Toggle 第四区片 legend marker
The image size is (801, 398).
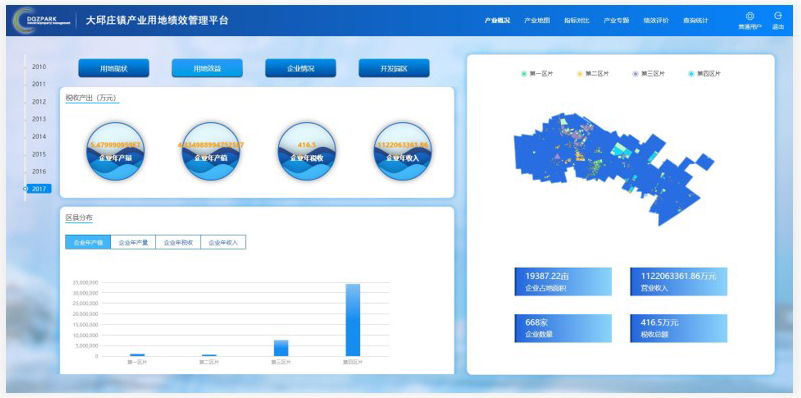click(x=691, y=74)
